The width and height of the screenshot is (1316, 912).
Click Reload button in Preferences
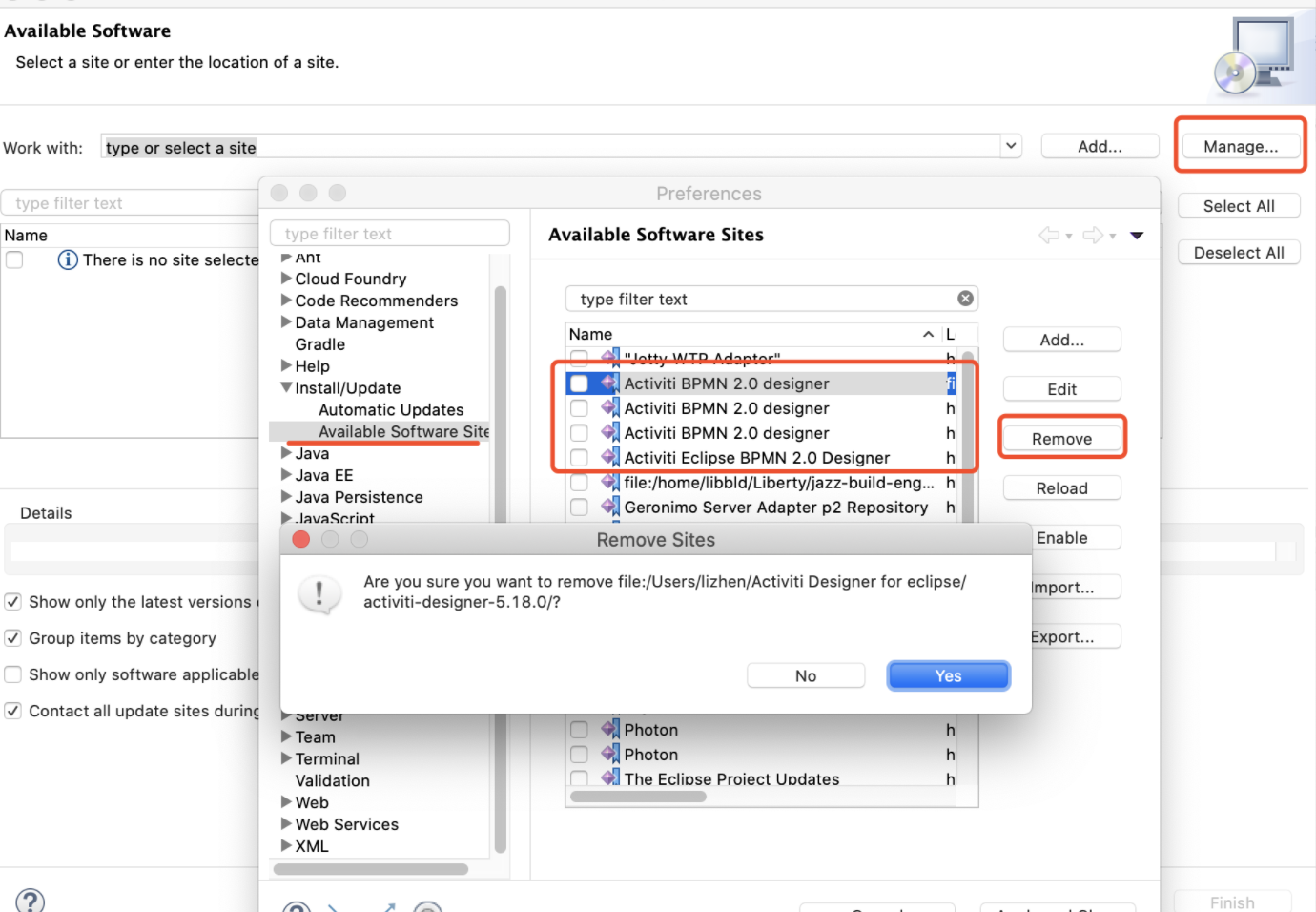click(x=1061, y=487)
